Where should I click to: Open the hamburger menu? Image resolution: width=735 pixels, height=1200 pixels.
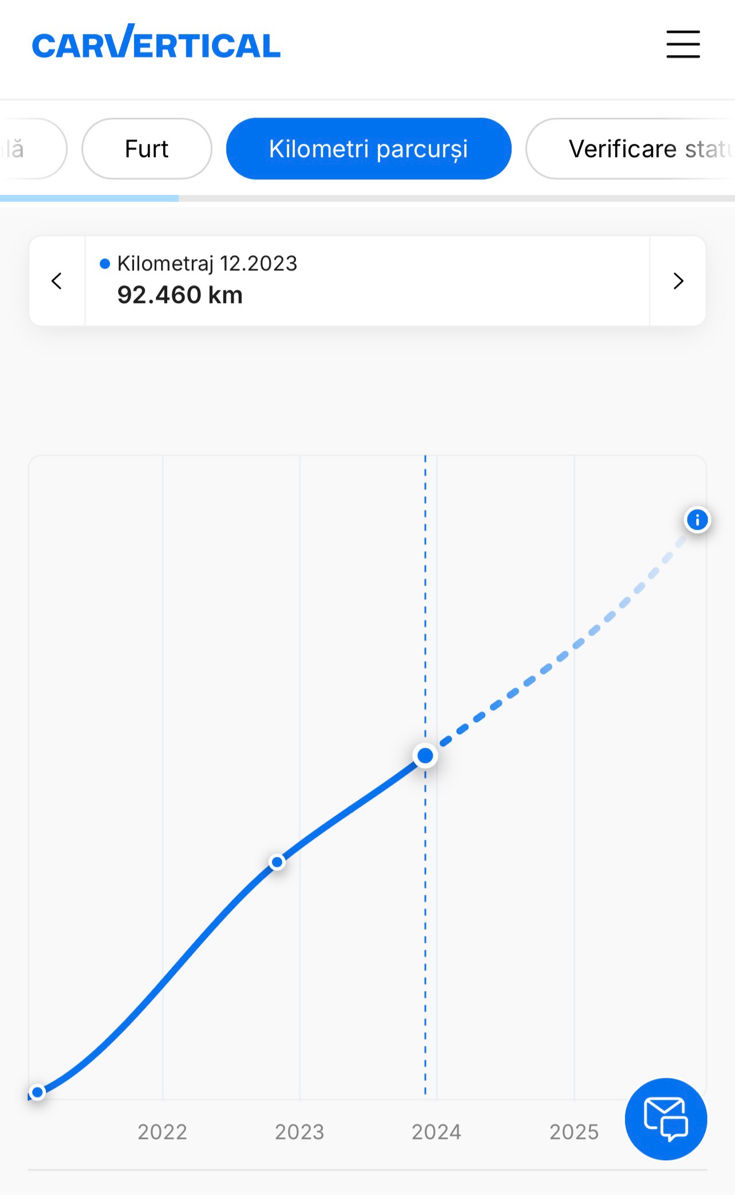683,44
